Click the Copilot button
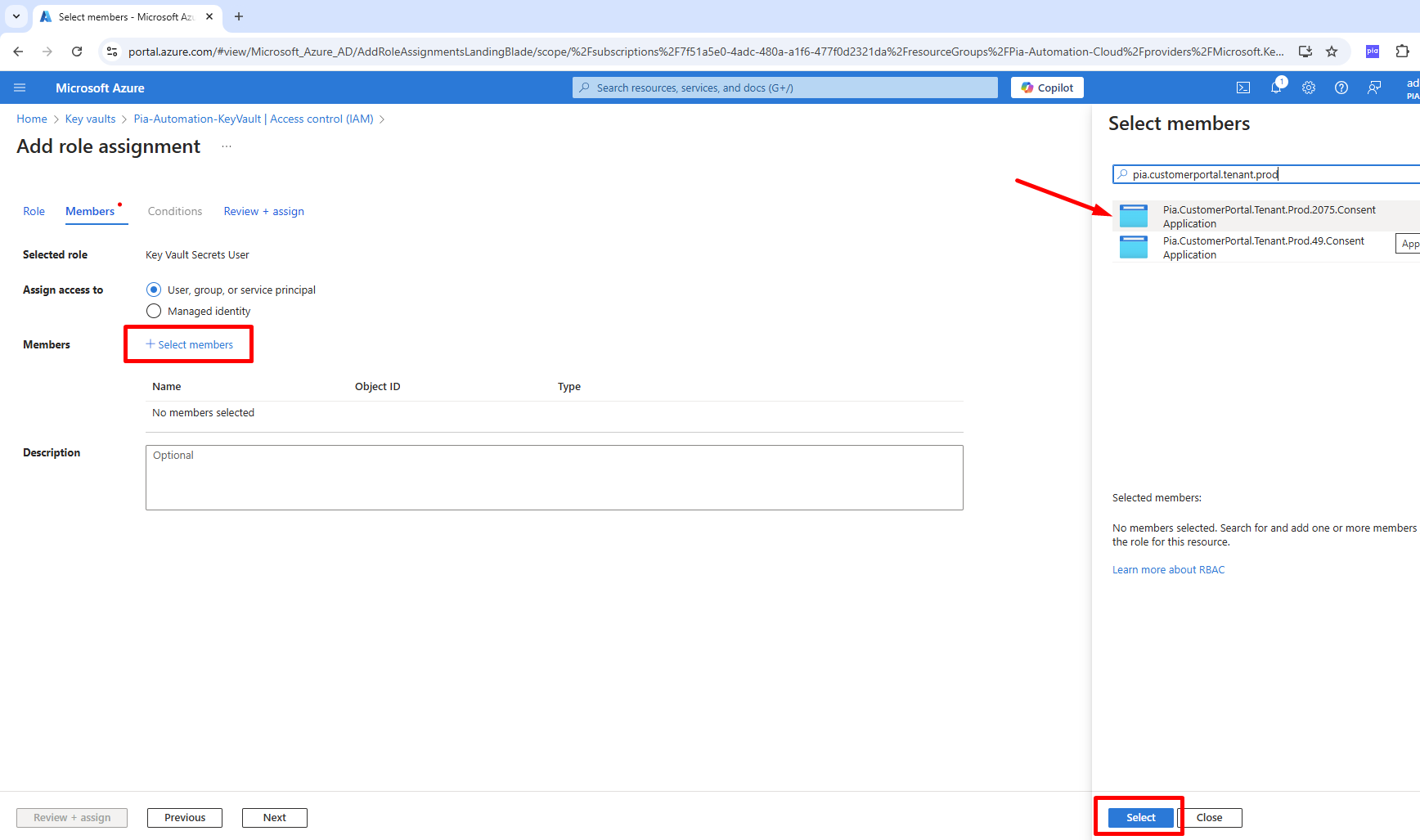1420x840 pixels. pos(1047,88)
